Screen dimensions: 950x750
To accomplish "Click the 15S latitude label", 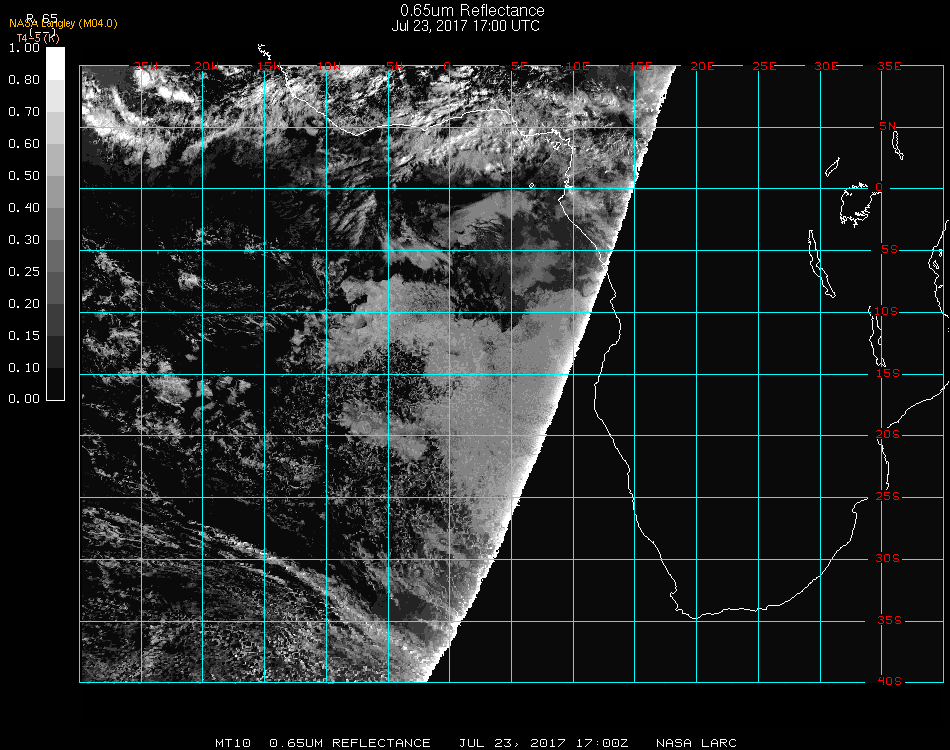I will 888,373.
